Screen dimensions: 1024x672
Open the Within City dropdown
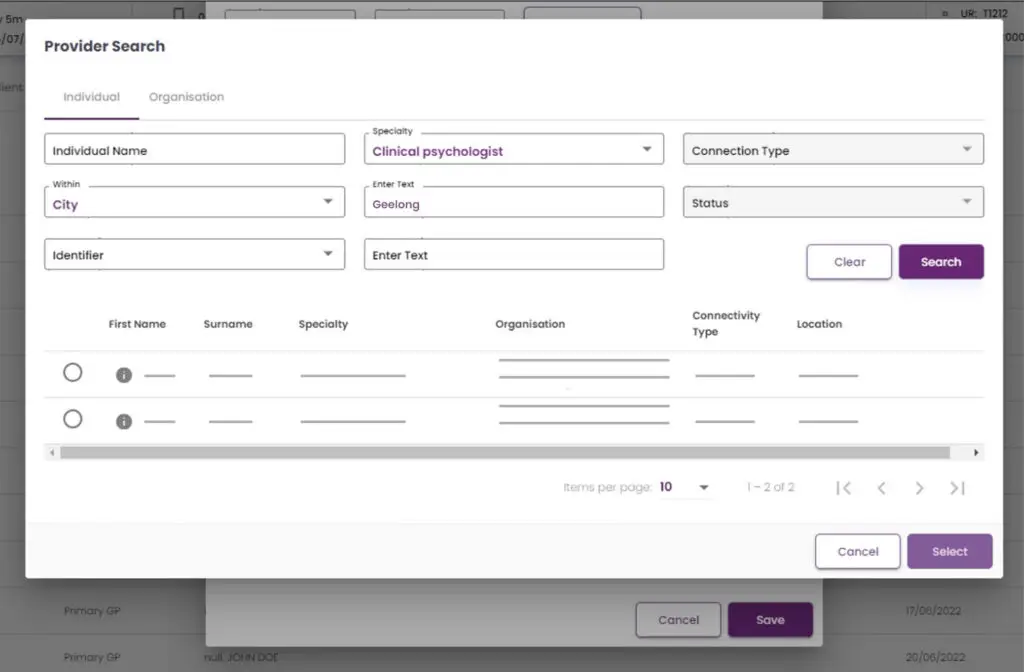click(x=194, y=203)
